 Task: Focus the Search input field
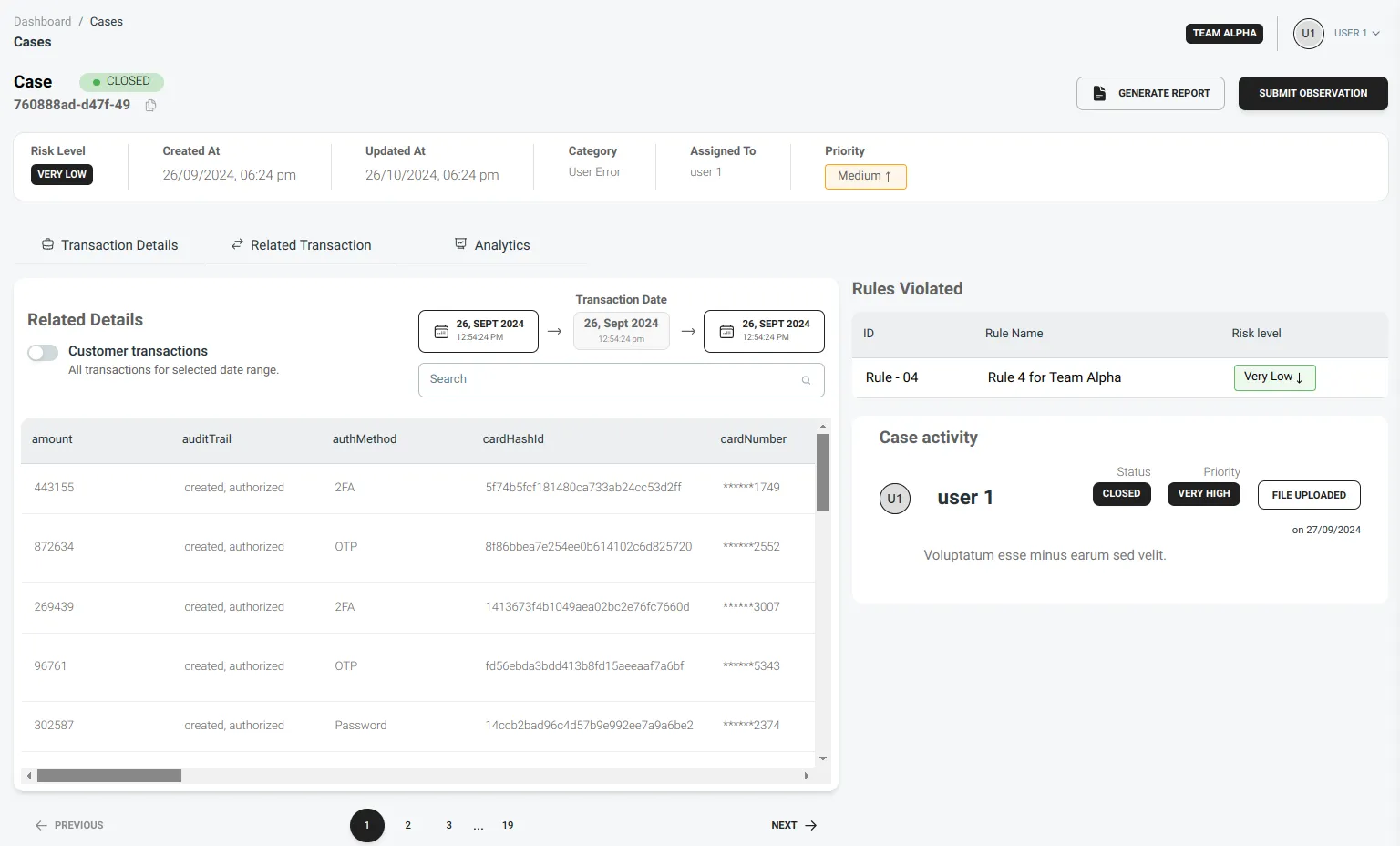point(621,380)
